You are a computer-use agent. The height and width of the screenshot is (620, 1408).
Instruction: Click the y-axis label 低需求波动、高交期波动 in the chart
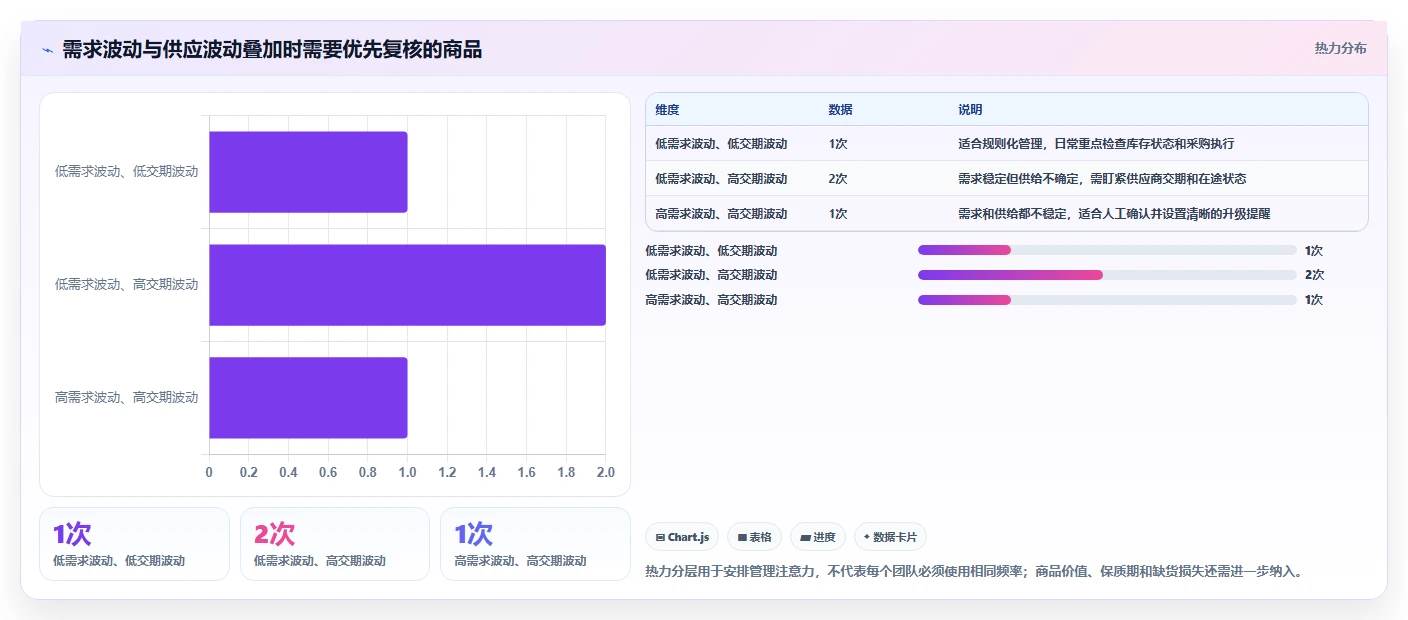[x=127, y=285]
